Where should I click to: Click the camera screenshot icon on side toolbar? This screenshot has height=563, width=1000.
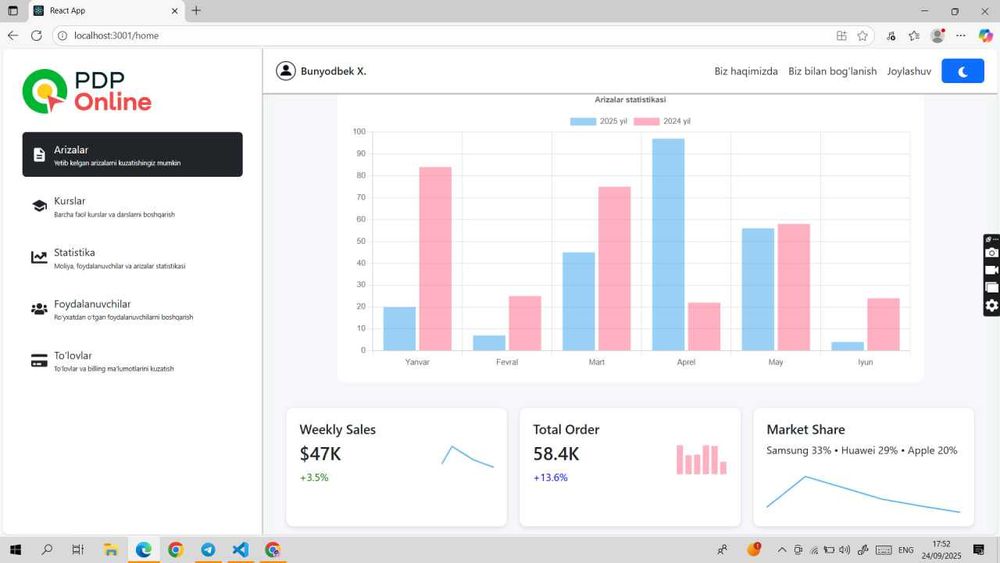point(991,253)
